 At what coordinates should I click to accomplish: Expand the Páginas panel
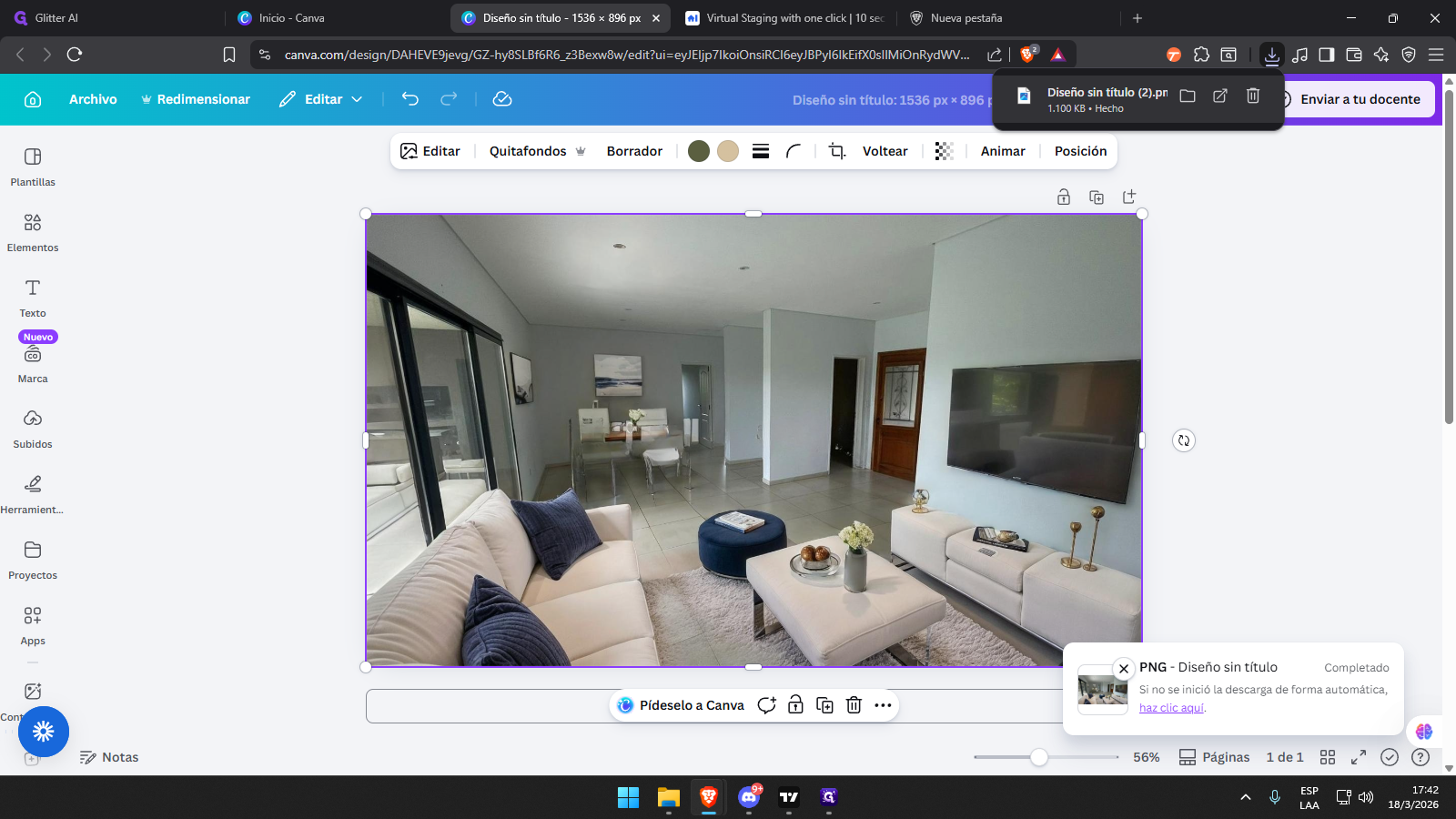(1215, 757)
